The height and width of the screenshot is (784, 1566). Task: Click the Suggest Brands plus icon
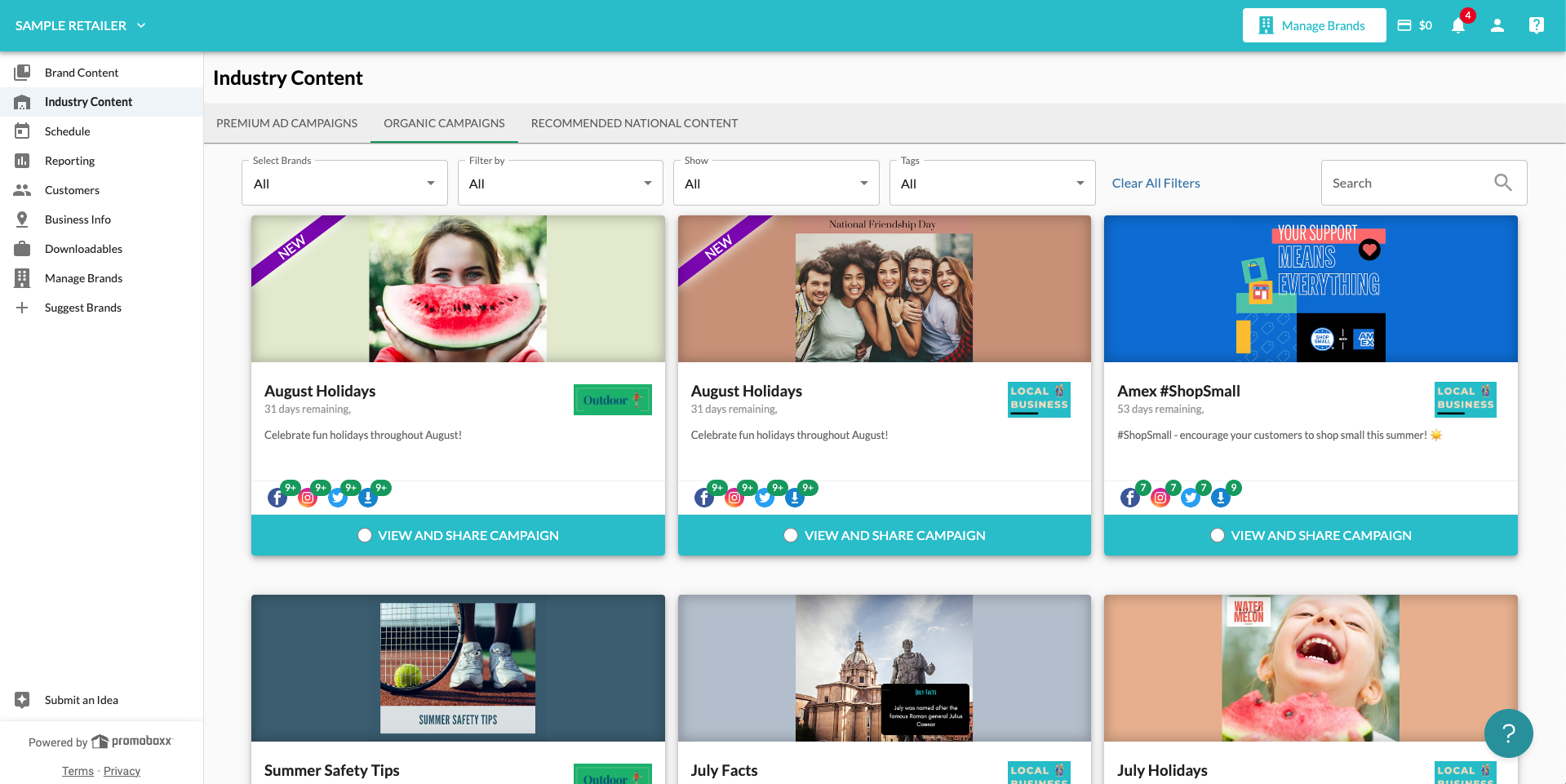click(x=22, y=308)
